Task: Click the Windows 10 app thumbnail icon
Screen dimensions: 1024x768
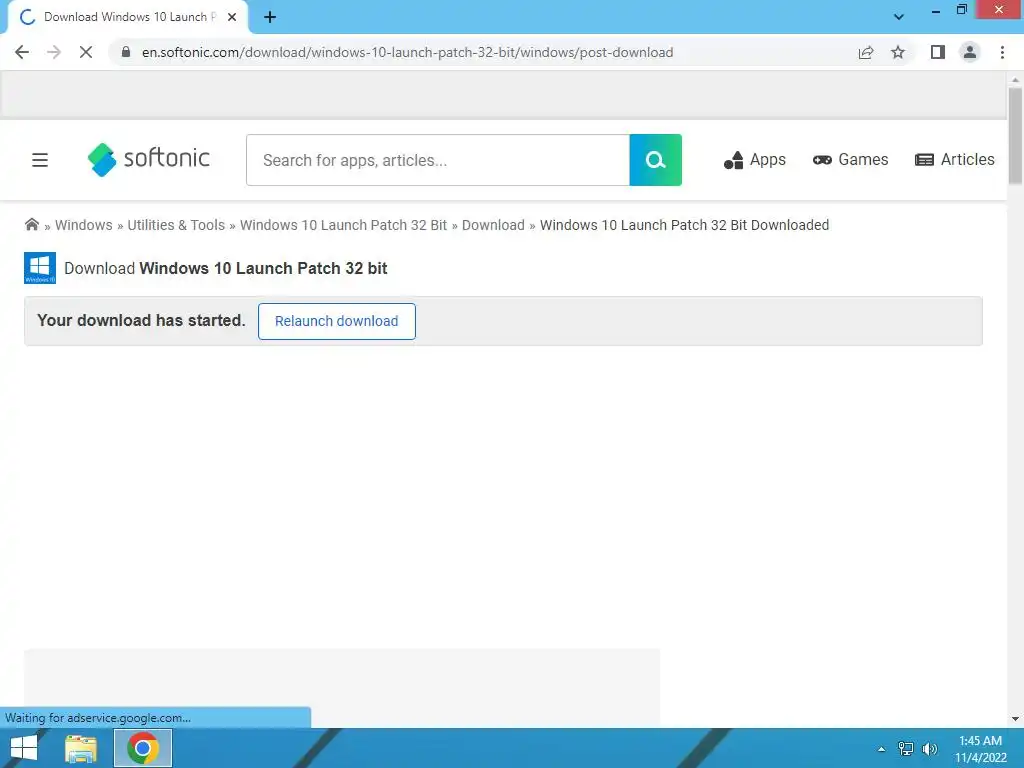Action: point(40,268)
